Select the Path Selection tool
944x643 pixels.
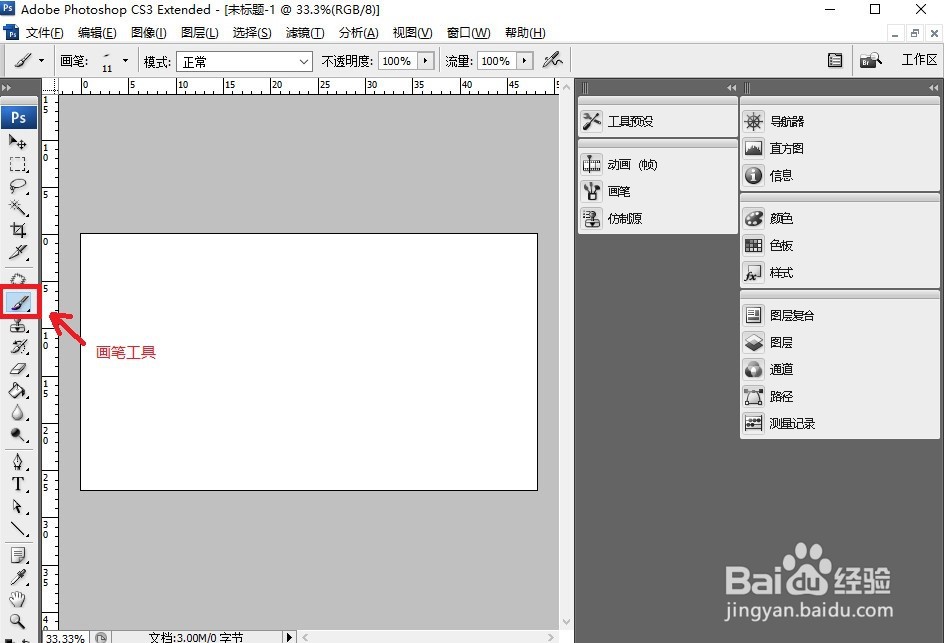[x=17, y=506]
